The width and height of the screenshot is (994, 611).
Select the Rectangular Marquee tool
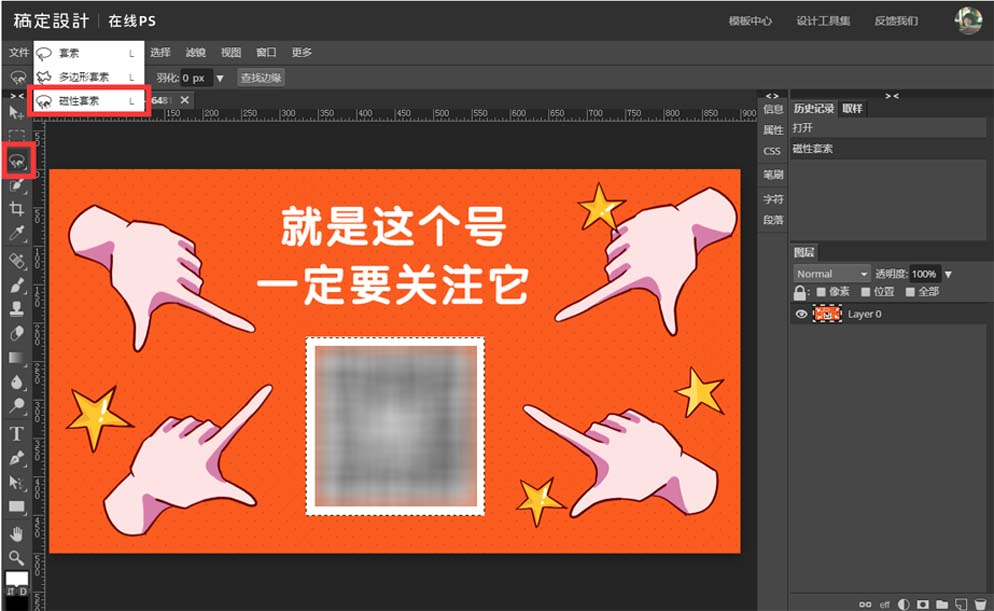pyautogui.click(x=16, y=136)
